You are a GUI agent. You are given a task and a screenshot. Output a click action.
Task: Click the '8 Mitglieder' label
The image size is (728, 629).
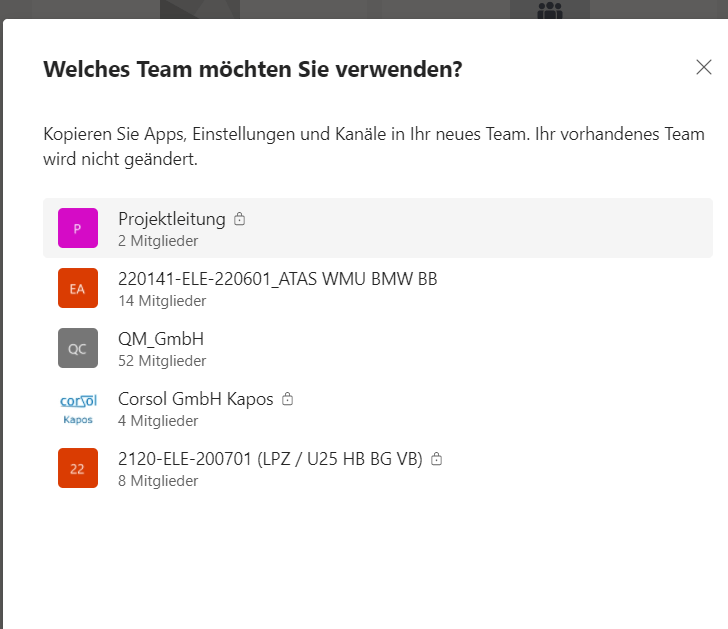coord(158,481)
